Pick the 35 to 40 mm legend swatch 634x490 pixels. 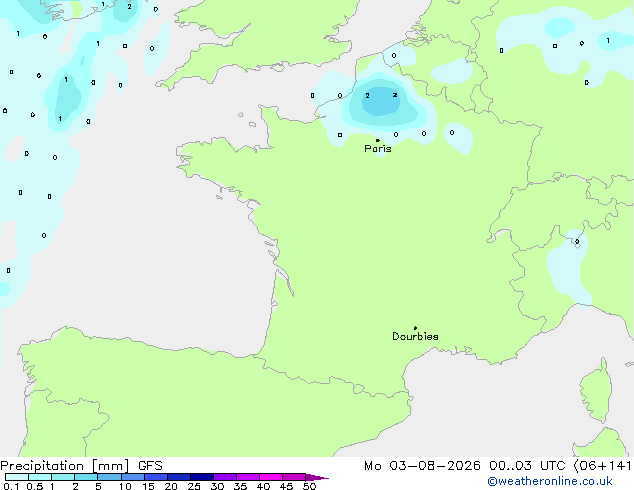point(248,477)
